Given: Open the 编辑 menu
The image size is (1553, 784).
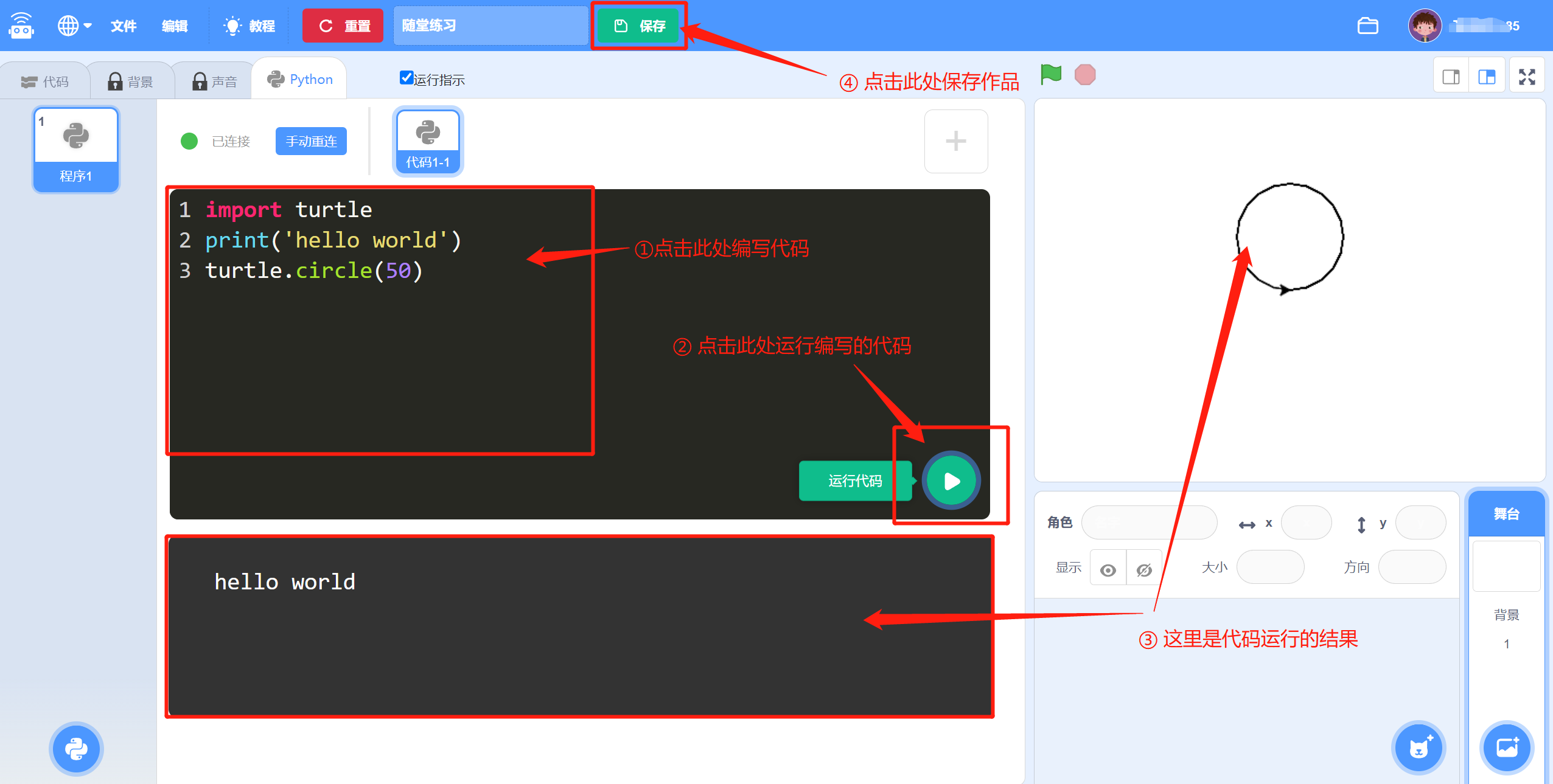Looking at the screenshot, I should coord(175,26).
